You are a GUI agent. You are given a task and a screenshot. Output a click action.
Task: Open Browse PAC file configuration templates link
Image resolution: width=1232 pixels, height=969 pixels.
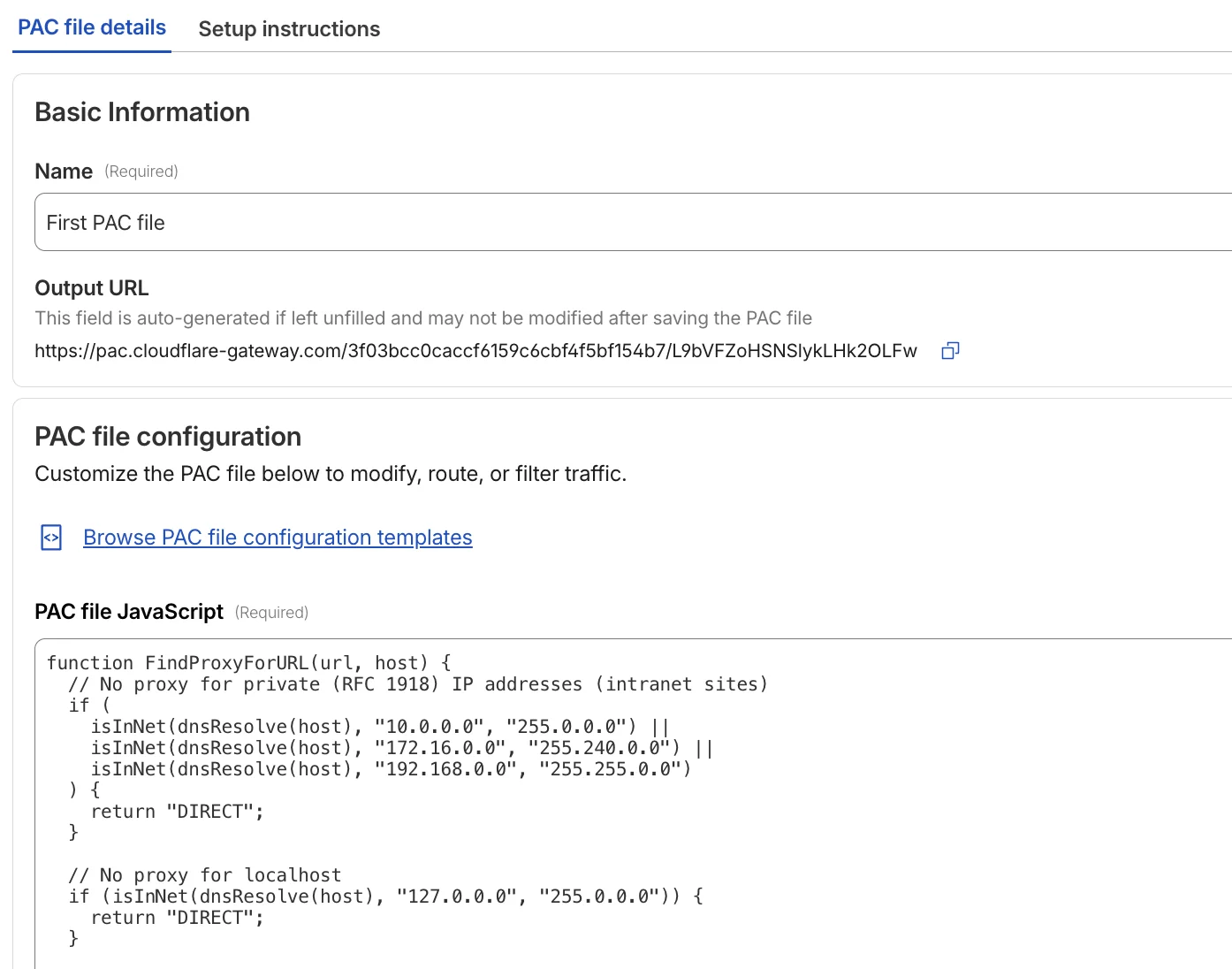point(278,538)
